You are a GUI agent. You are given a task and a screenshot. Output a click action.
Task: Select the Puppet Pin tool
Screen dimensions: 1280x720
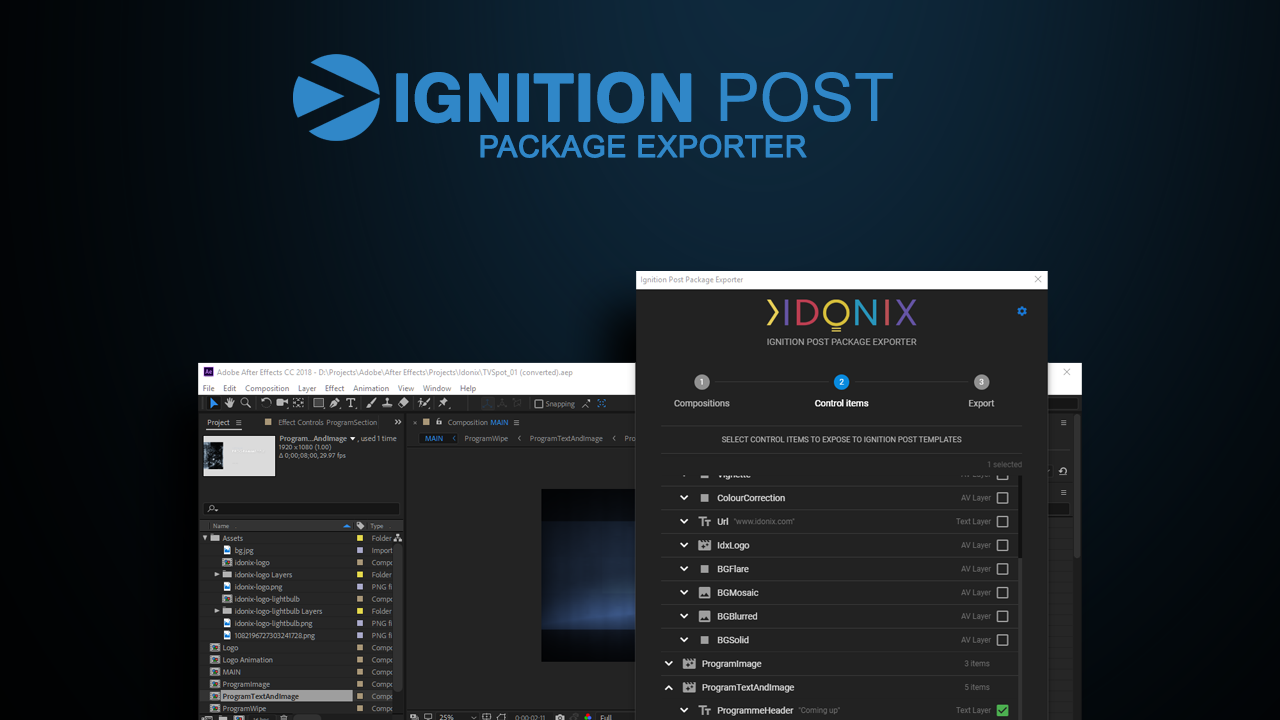[443, 403]
